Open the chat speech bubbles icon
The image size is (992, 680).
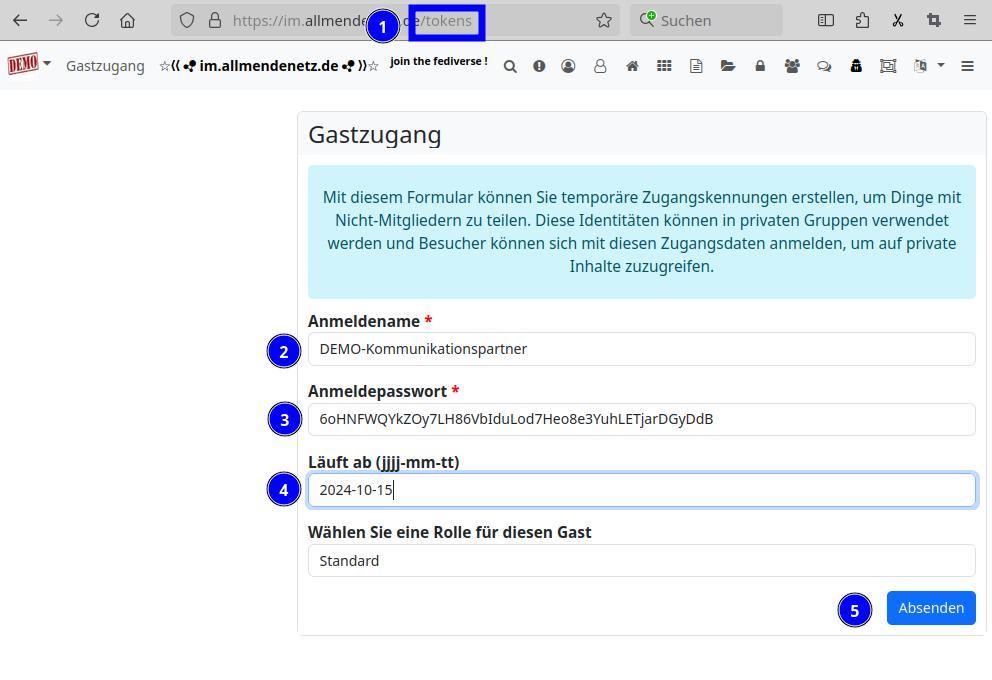point(824,66)
